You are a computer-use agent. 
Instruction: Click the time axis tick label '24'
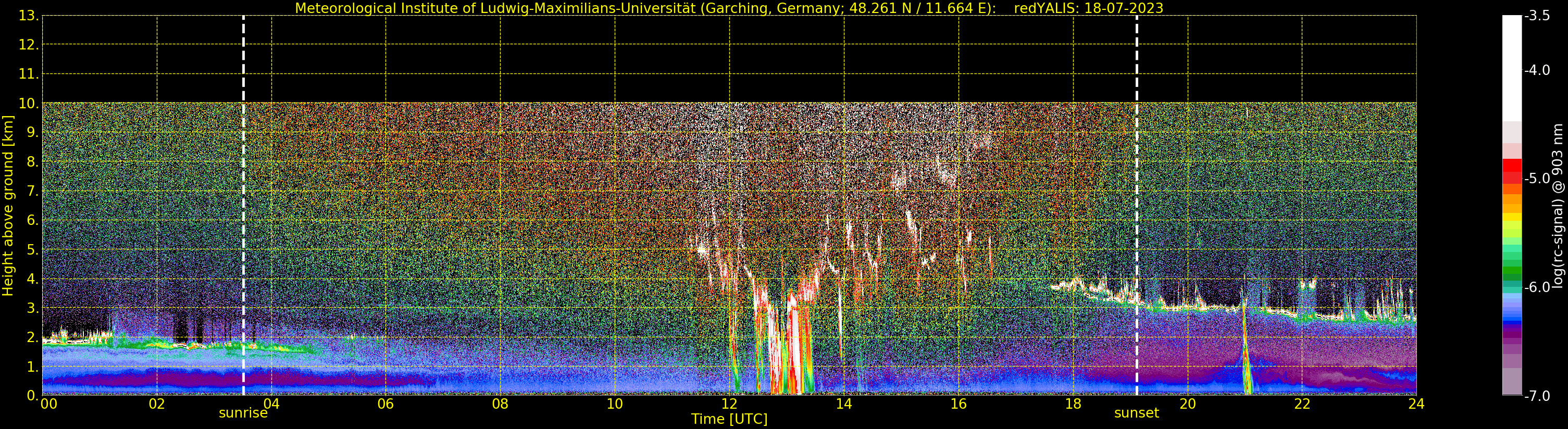pyautogui.click(x=1416, y=404)
